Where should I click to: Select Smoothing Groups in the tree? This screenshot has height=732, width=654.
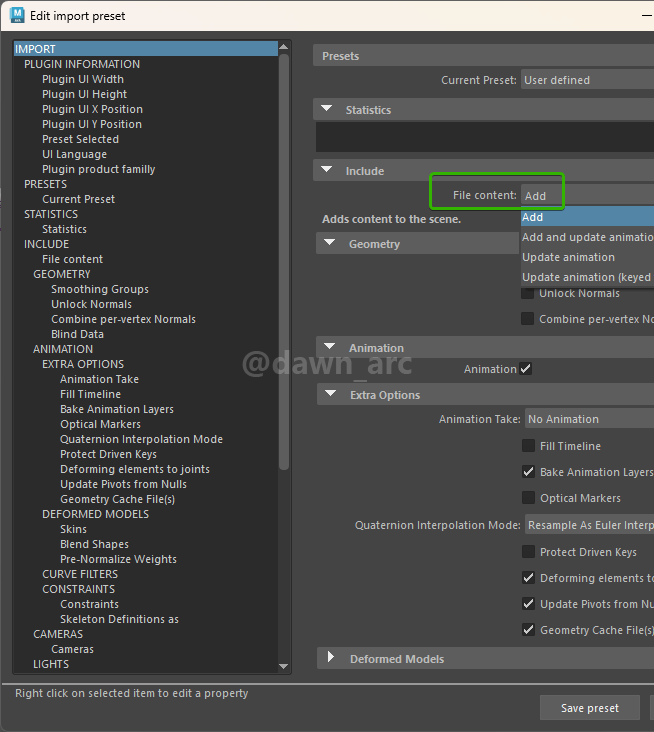(x=100, y=289)
